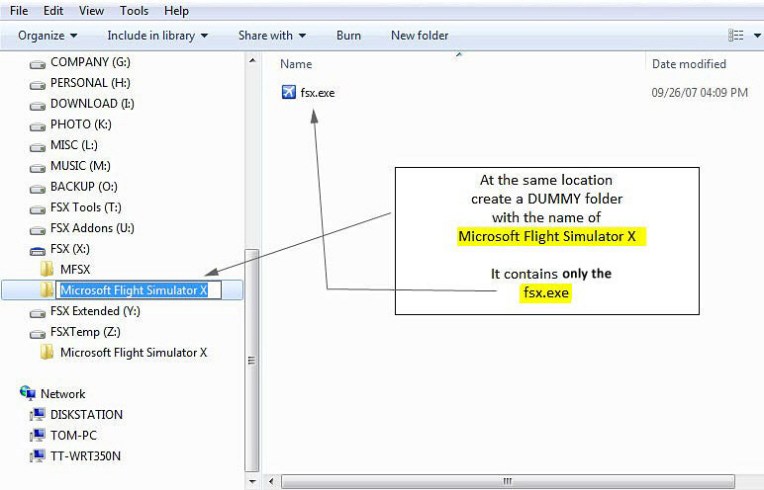Click the FSX Extended (Y:) drive icon
Image resolution: width=764 pixels, height=490 pixels.
[38, 313]
